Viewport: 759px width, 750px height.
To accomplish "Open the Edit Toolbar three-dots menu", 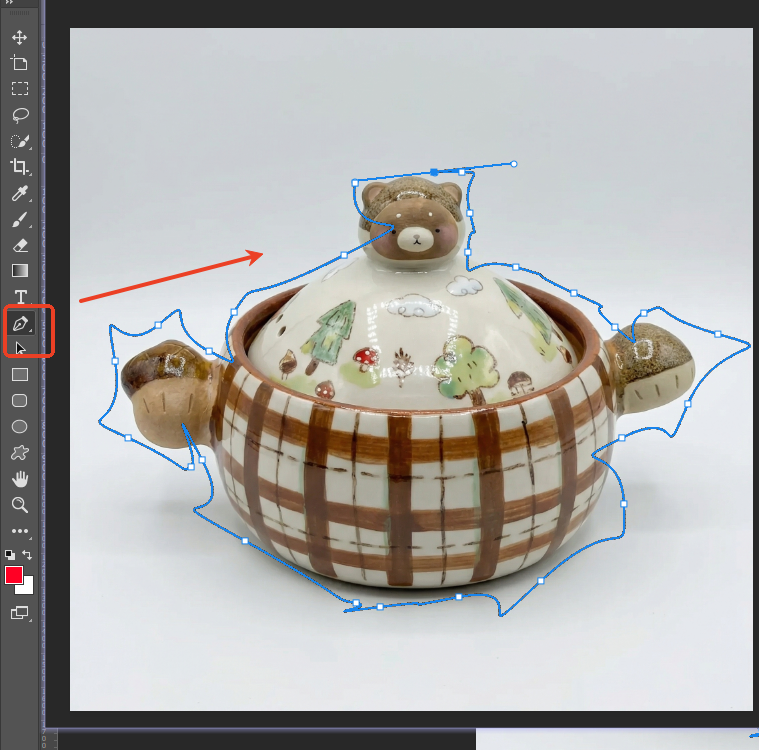I will pos(19,531).
